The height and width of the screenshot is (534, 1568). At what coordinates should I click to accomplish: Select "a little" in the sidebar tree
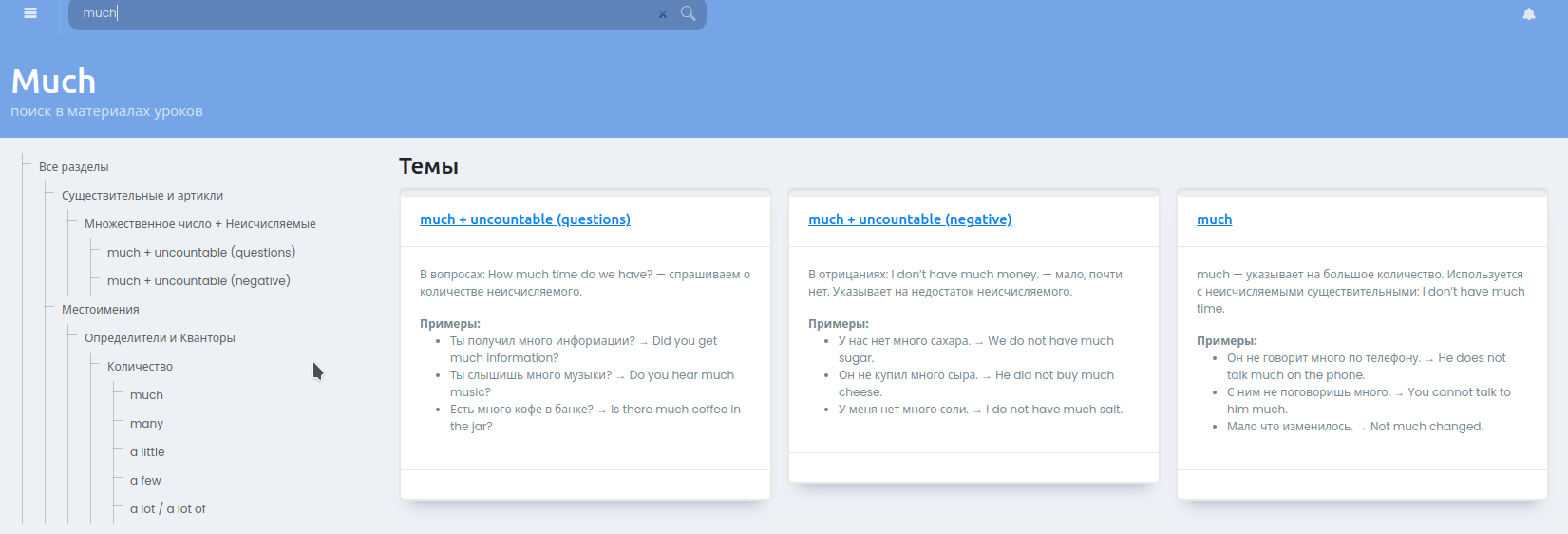(x=147, y=452)
